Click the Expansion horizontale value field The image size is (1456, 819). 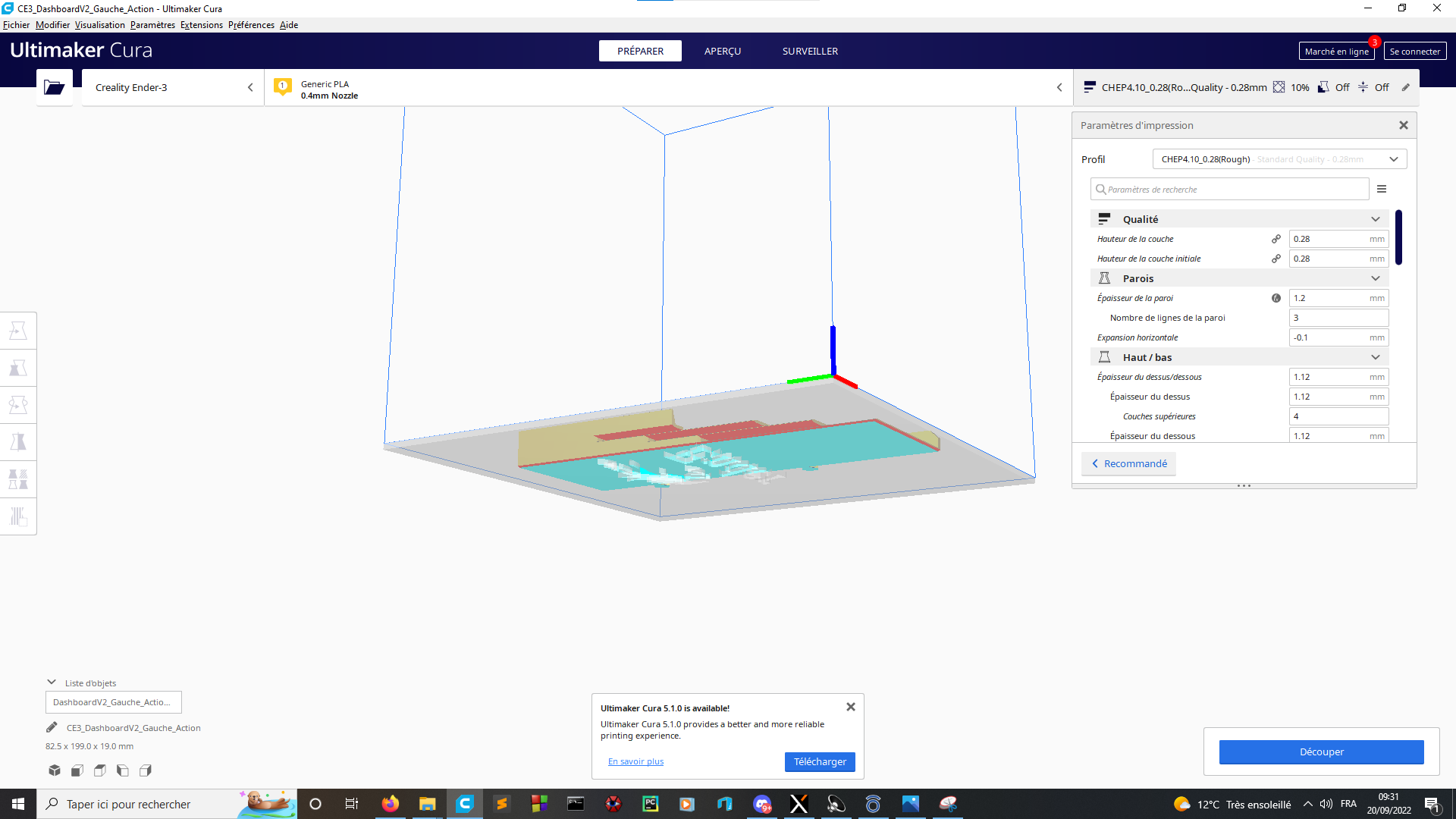point(1338,337)
